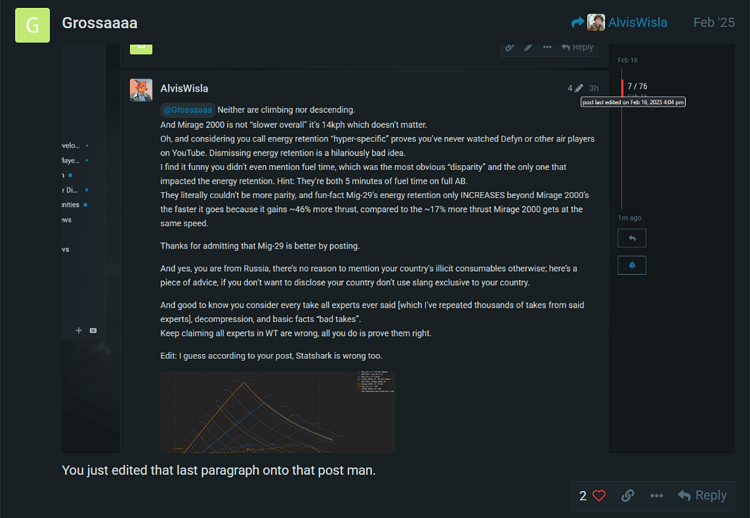Click the 7 / 76 timeline position marker
Image resolution: width=750 pixels, height=518 pixels.
[x=637, y=86]
